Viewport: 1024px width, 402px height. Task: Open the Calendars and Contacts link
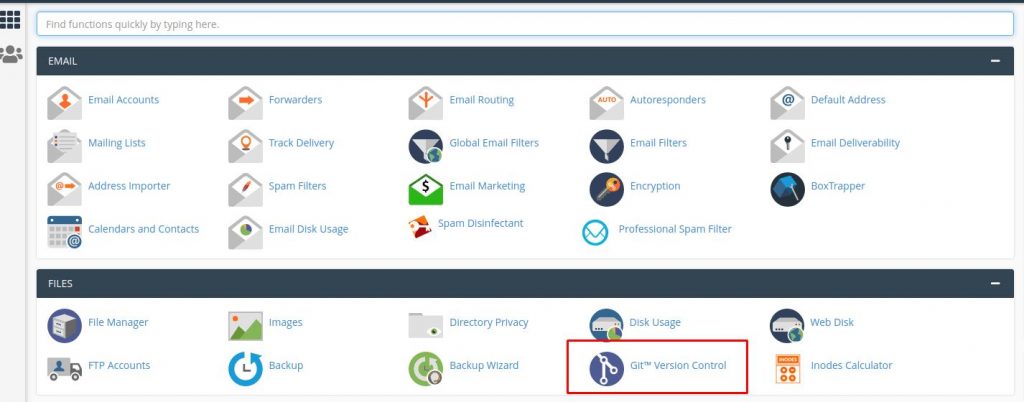click(143, 229)
